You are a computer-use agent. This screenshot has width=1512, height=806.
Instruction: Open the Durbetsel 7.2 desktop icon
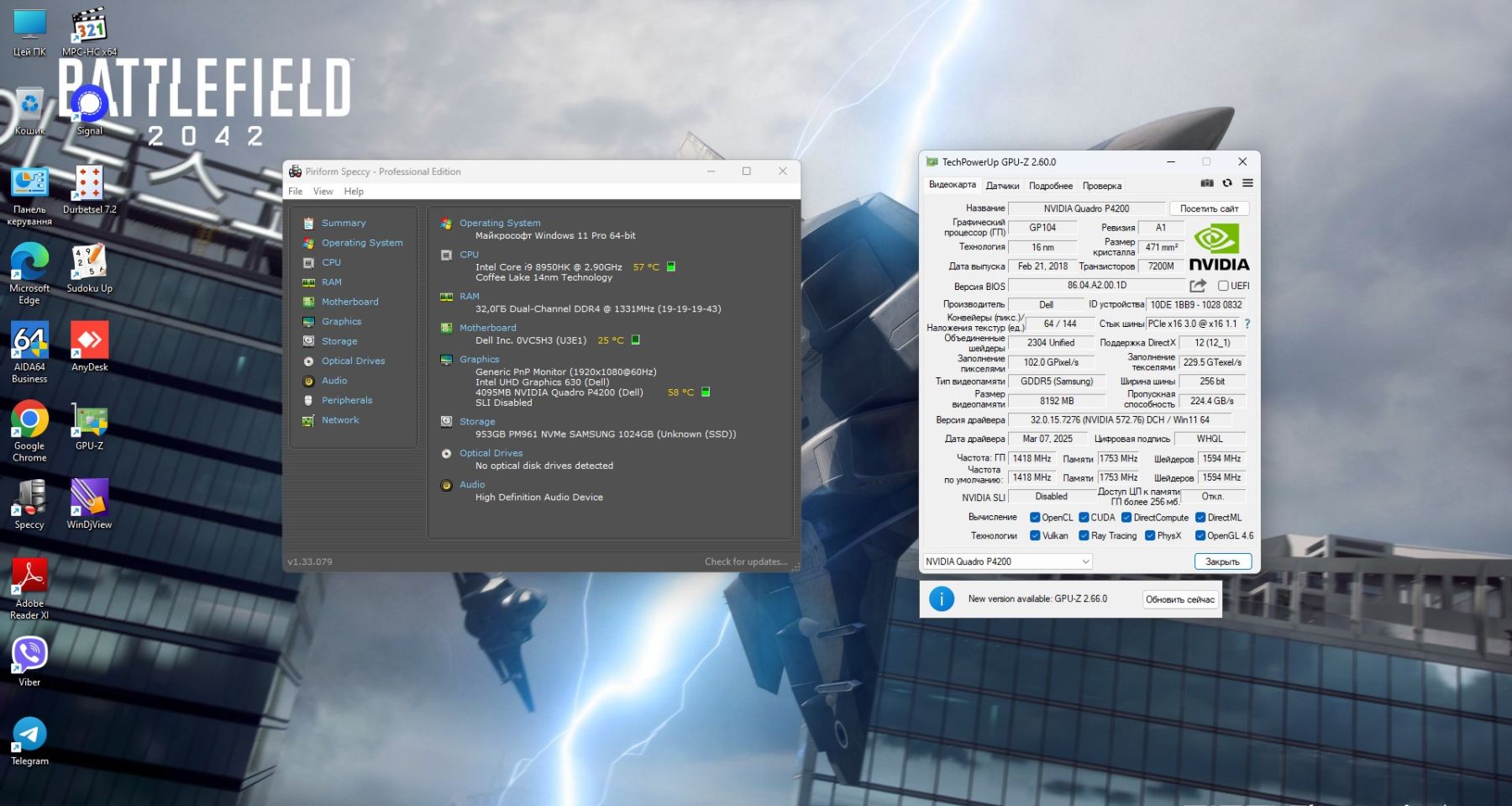pyautogui.click(x=89, y=190)
